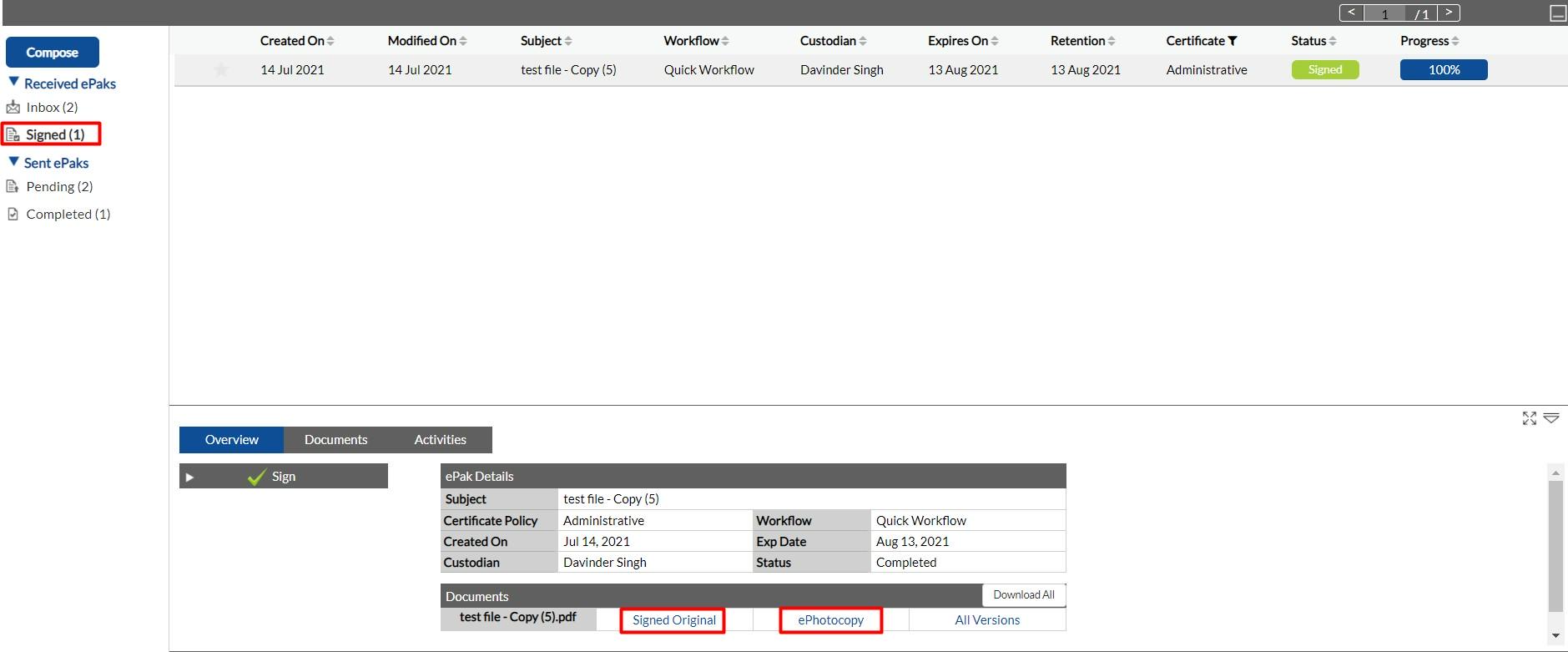The height and width of the screenshot is (652, 1568).
Task: Click the scrollbar down arrow in details pane
Action: click(1555, 636)
